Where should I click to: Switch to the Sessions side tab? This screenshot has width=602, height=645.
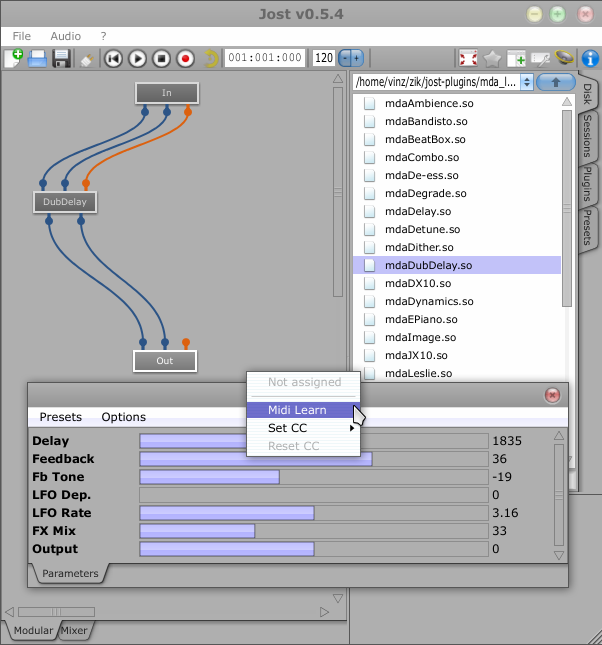coord(588,136)
